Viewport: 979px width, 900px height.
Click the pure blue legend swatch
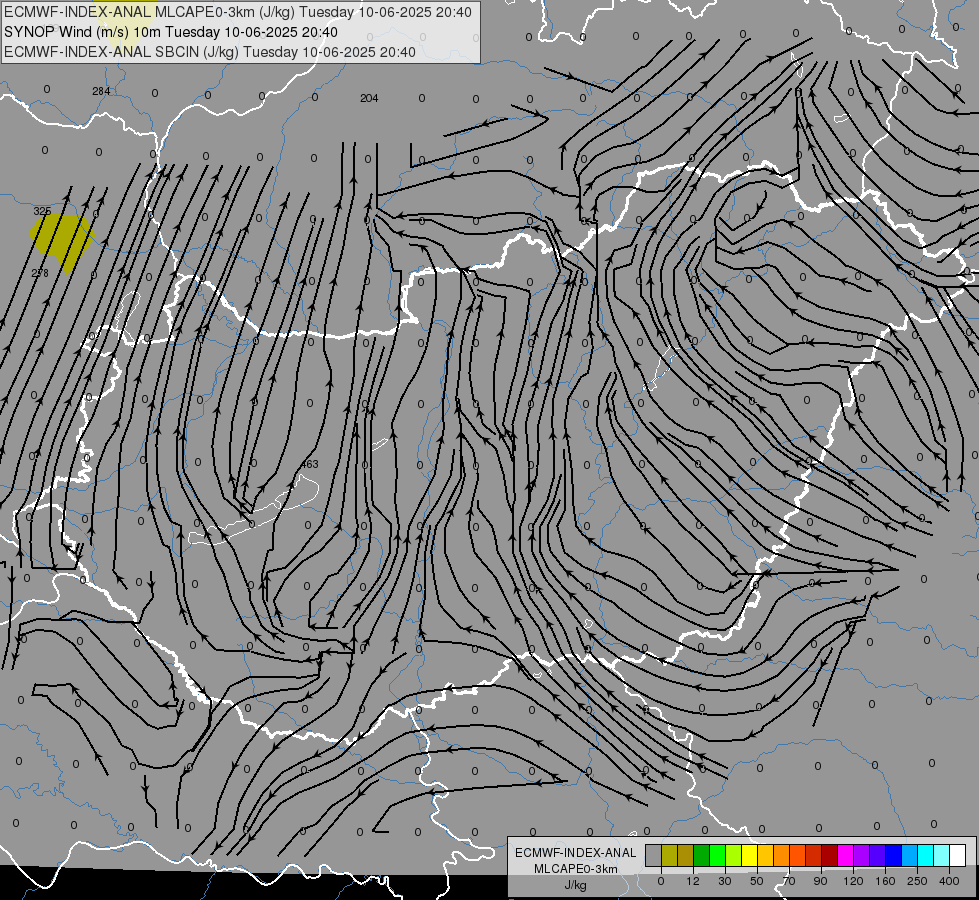(893, 855)
